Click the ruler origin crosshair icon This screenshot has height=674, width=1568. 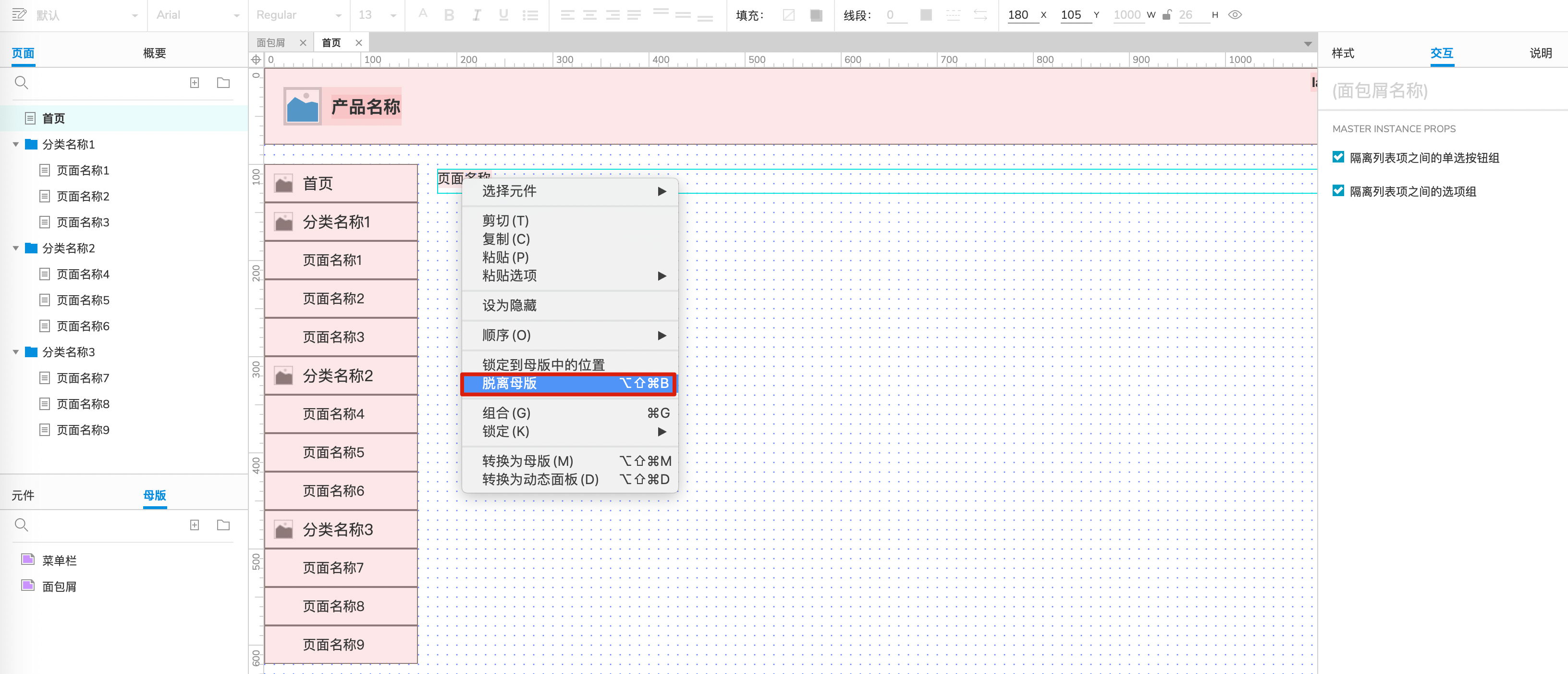(x=256, y=60)
